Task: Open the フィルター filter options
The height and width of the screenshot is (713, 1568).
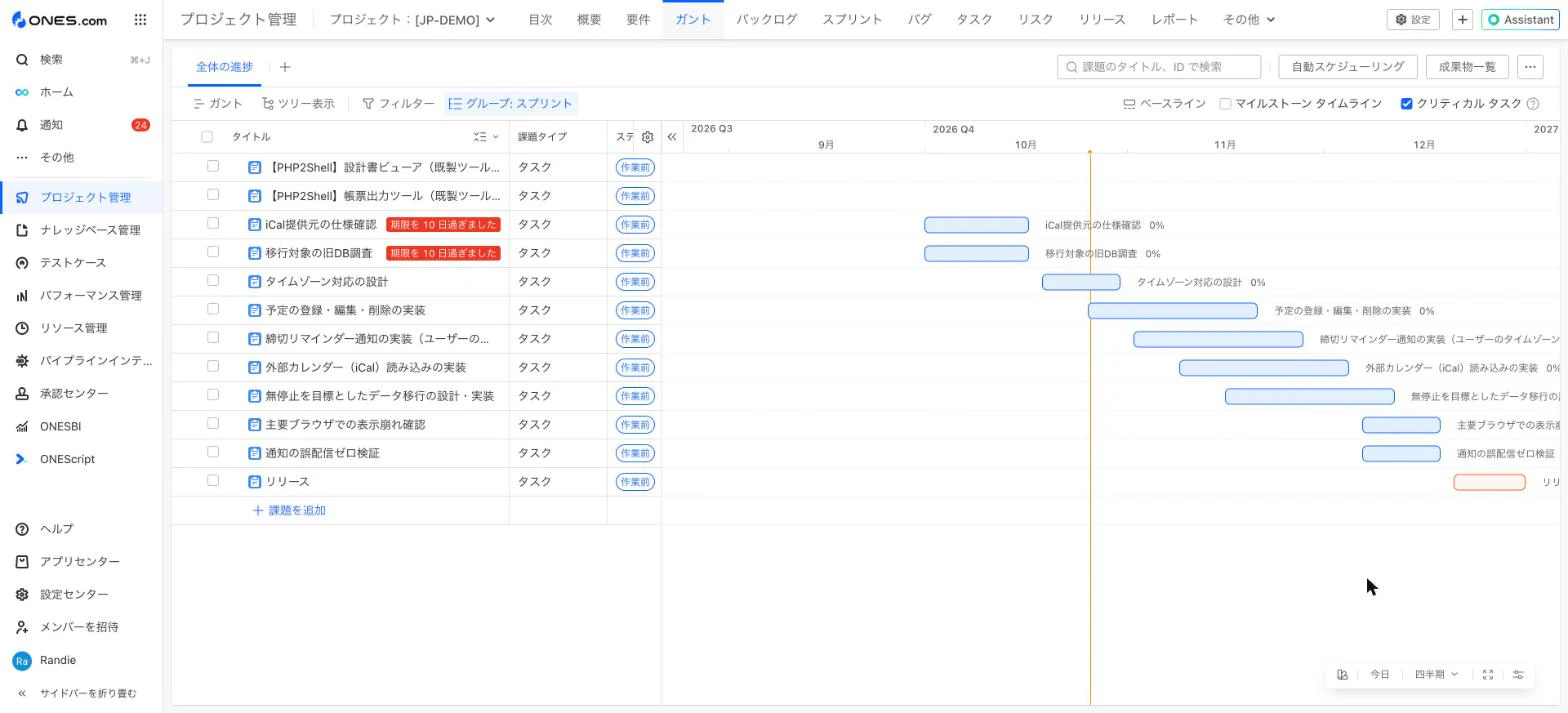Action: tap(398, 104)
